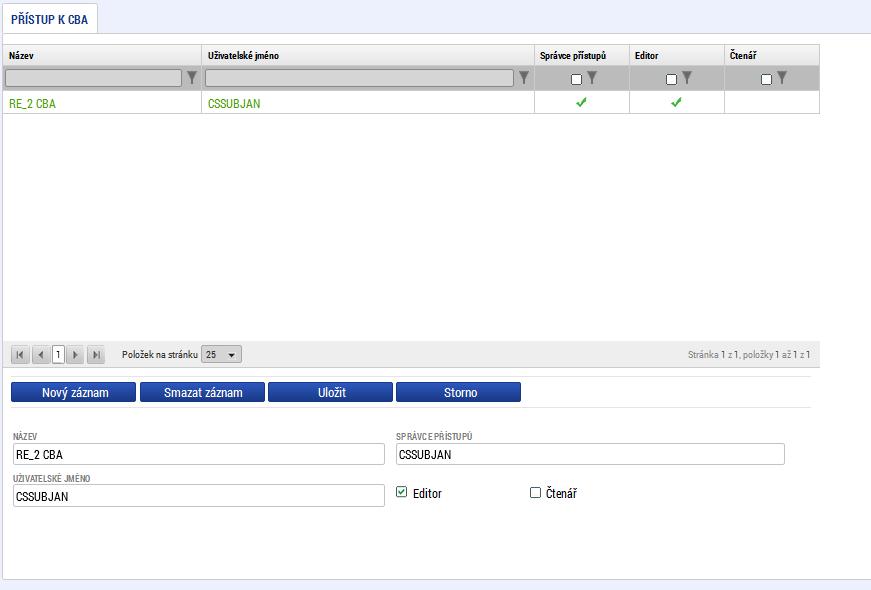Image resolution: width=871 pixels, height=590 pixels.
Task: Cancel with the Storno button
Action: click(458, 392)
